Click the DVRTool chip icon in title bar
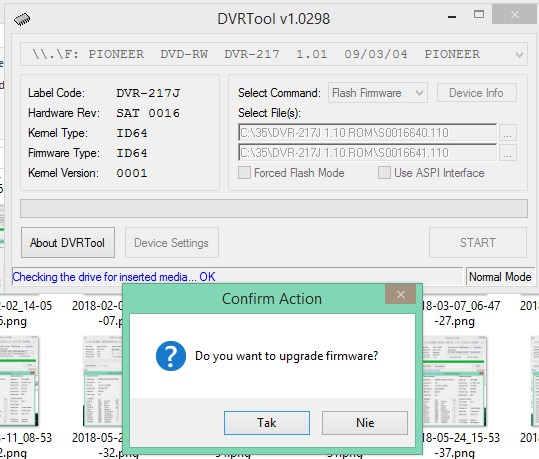This screenshot has height=459, width=539. click(22, 19)
